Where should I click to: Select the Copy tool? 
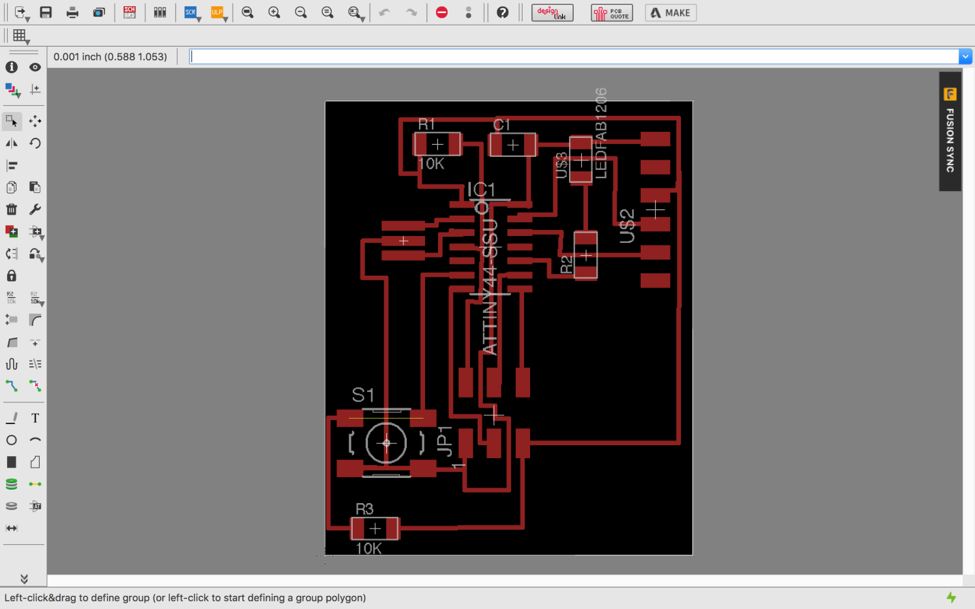pos(11,187)
